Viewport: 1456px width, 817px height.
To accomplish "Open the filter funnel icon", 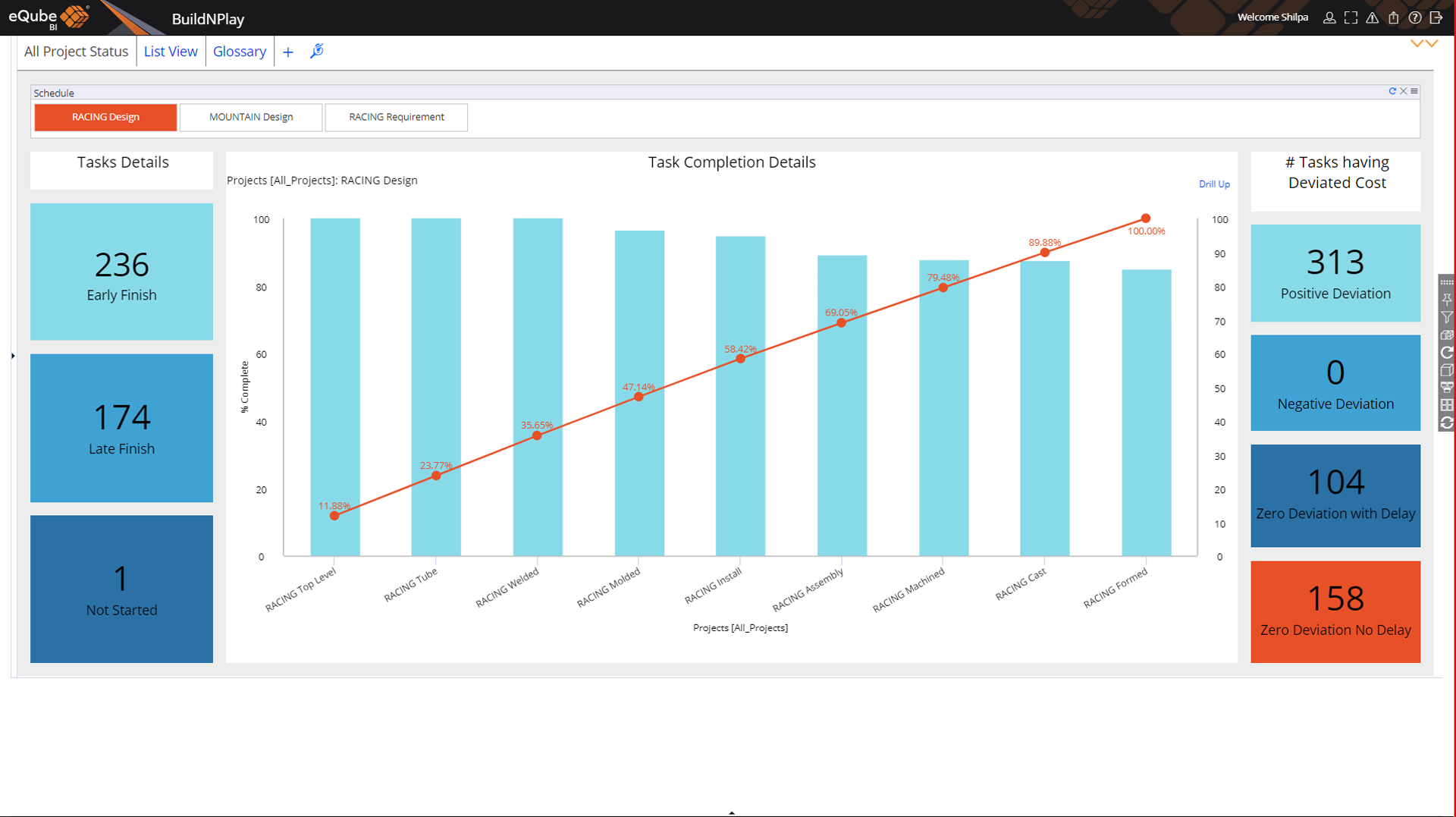I will 1447,318.
